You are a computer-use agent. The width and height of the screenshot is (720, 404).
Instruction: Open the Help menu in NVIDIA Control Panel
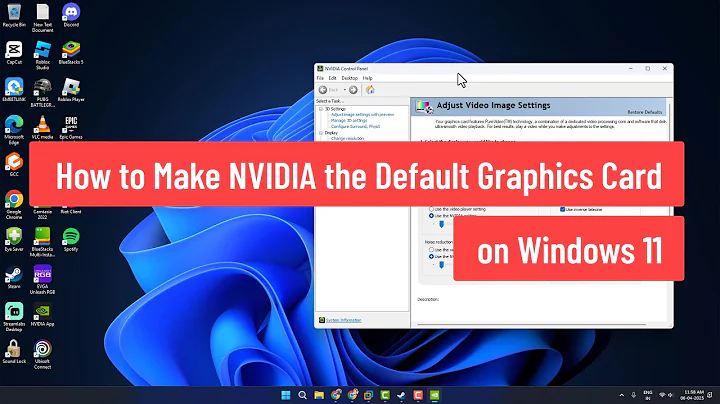click(367, 78)
